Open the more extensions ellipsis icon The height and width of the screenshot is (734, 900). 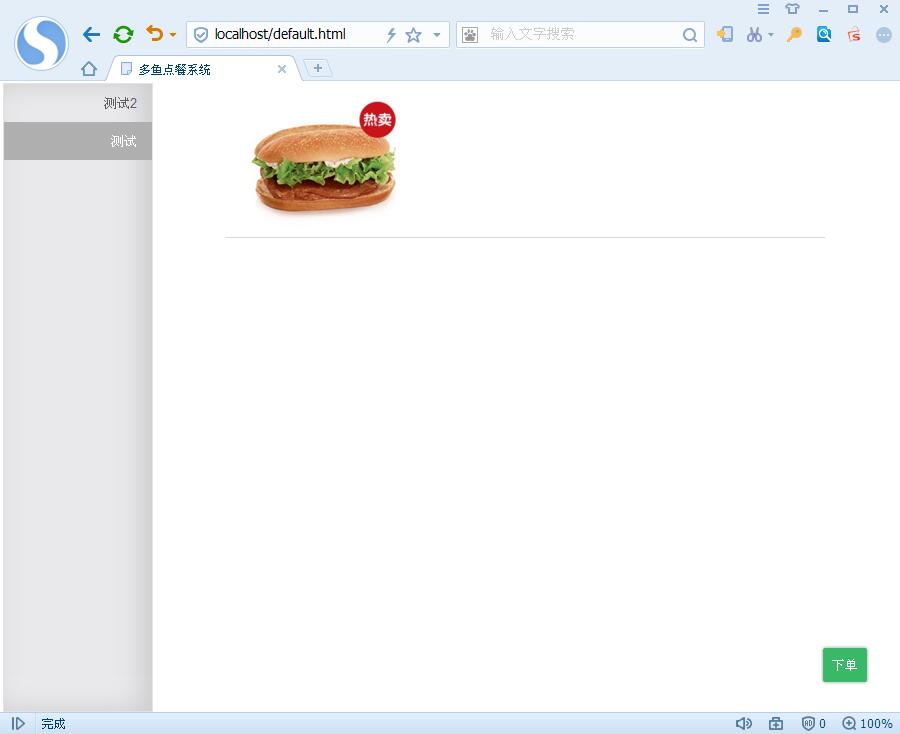click(884, 35)
